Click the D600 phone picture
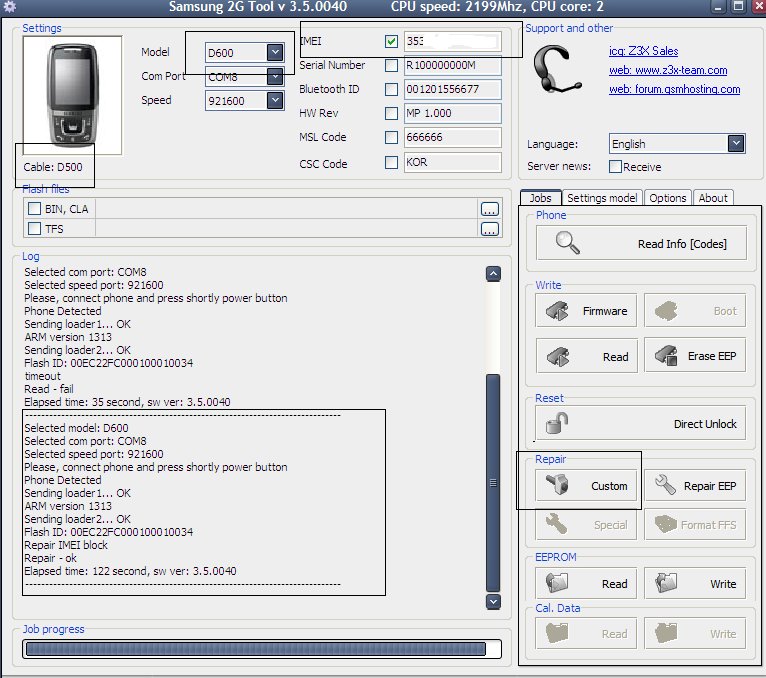Viewport: 766px width, 678px height. [72, 95]
